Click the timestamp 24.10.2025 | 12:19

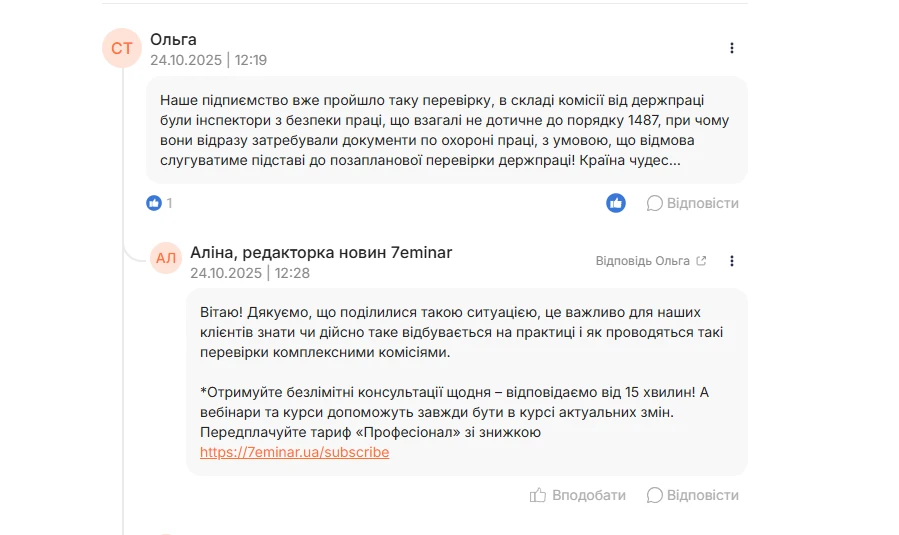click(x=209, y=60)
